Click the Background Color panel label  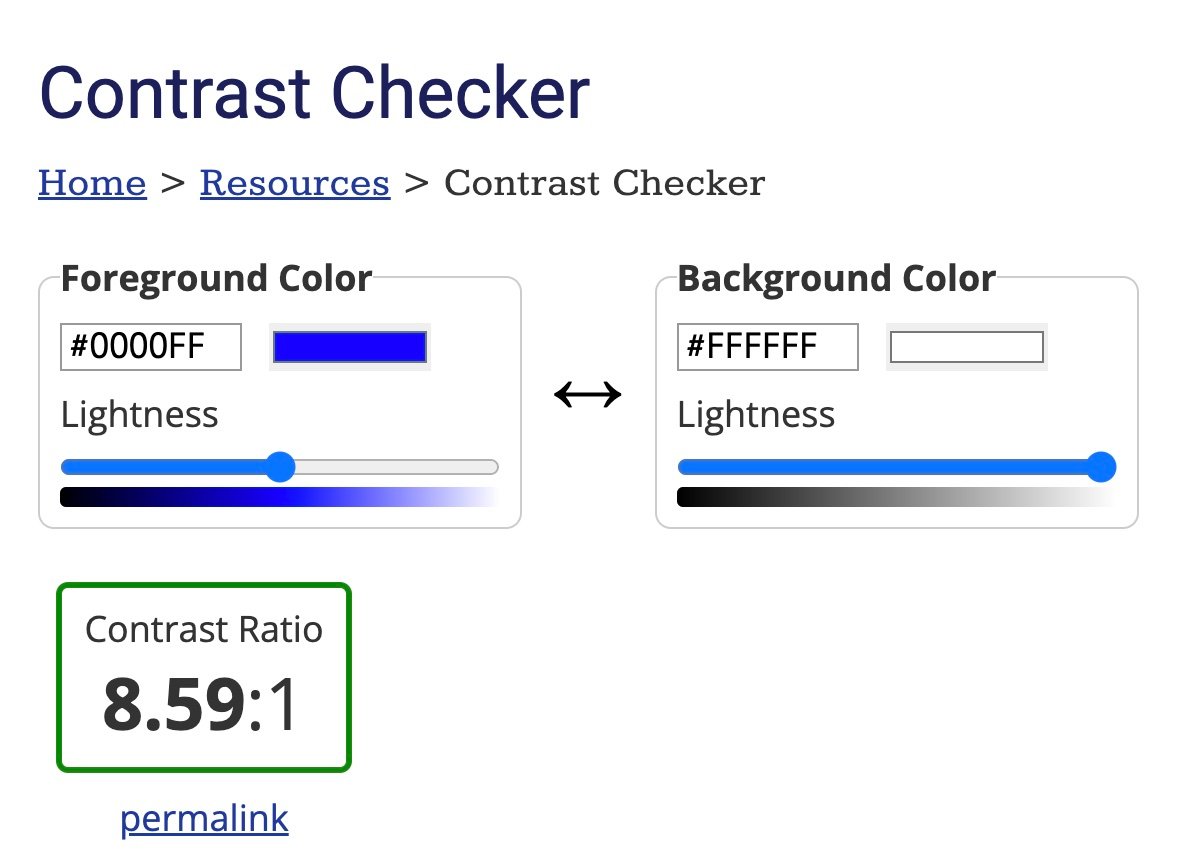point(836,278)
